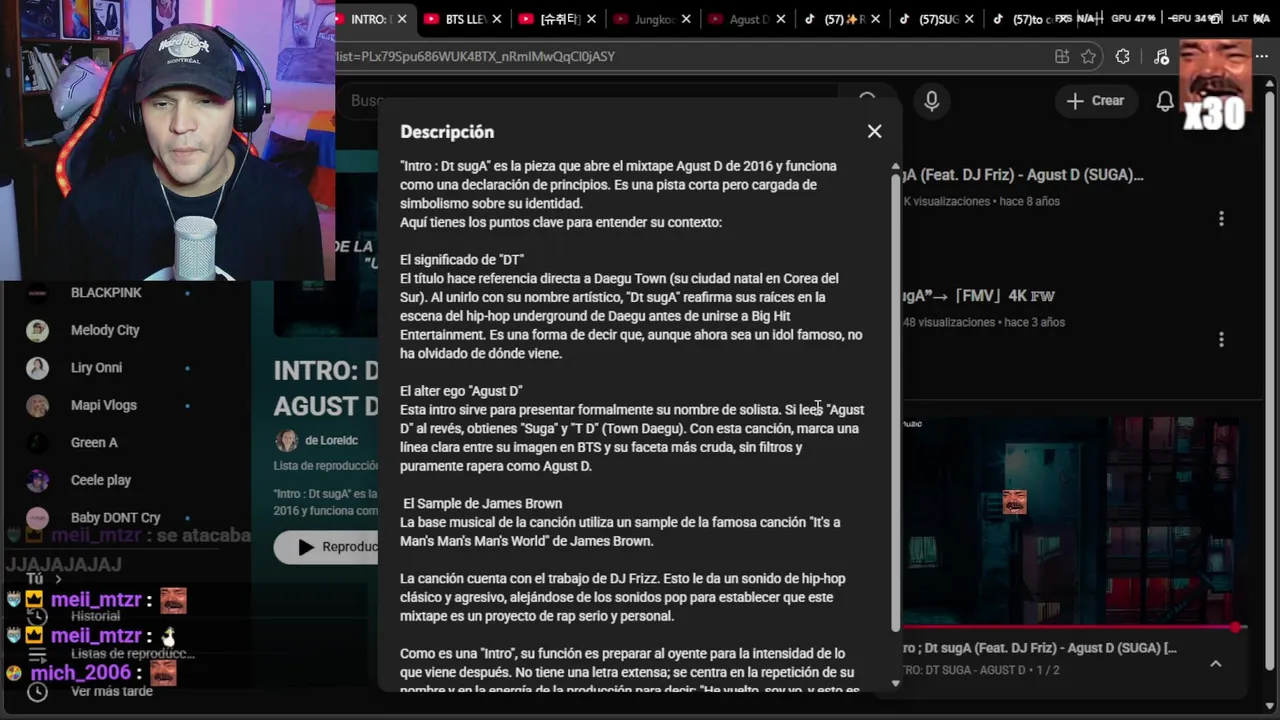Open the Baby DONT Cry subscription channel
The height and width of the screenshot is (720, 1280).
pyautogui.click(x=116, y=518)
